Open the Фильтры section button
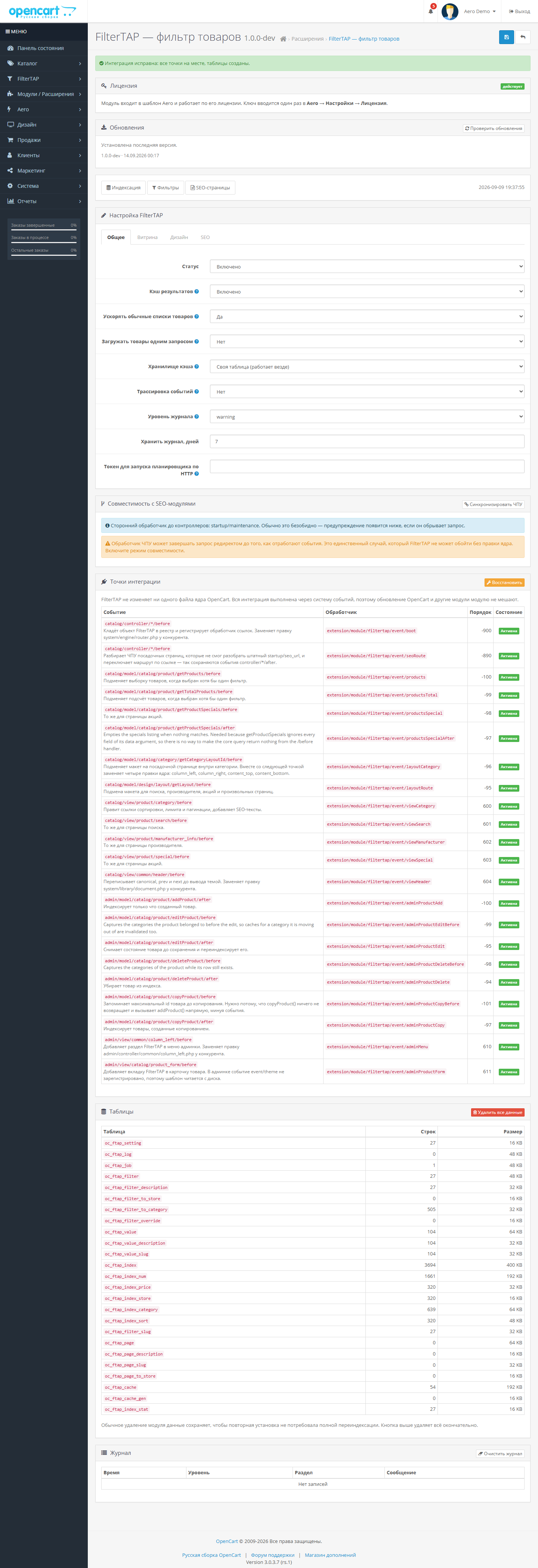538x1568 pixels. click(166, 187)
